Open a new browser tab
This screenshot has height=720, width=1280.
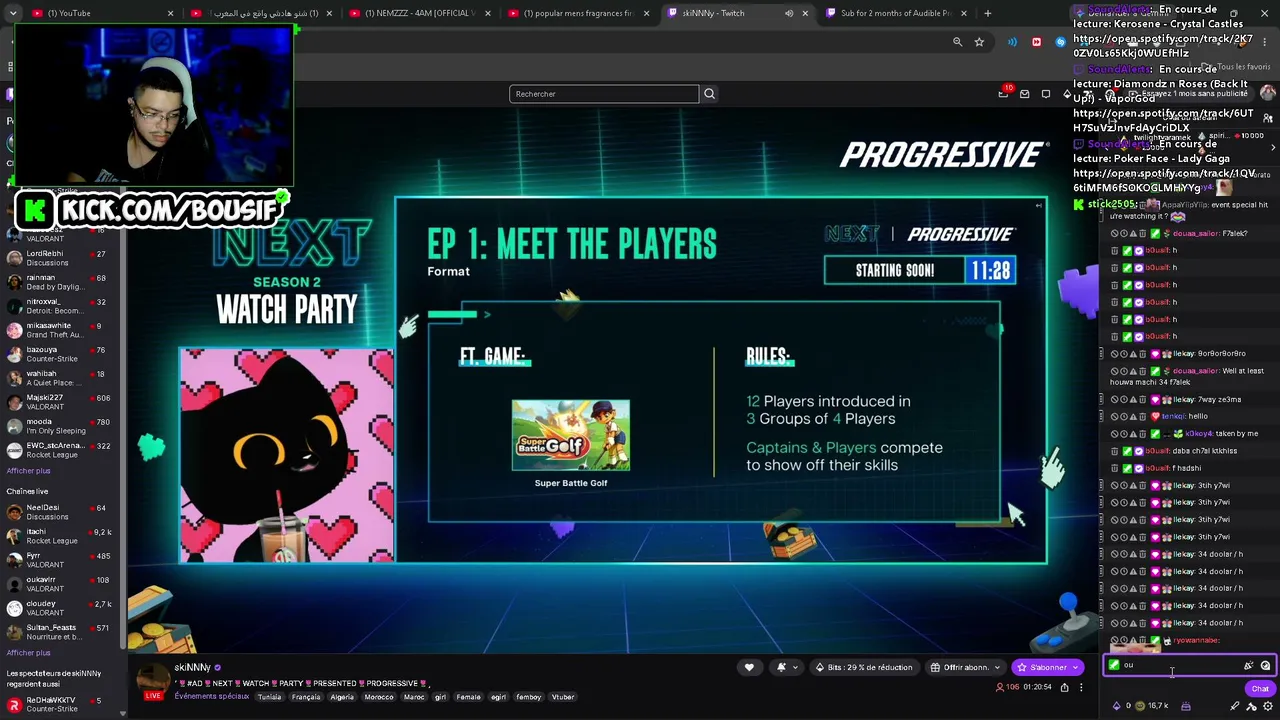pos(988,13)
